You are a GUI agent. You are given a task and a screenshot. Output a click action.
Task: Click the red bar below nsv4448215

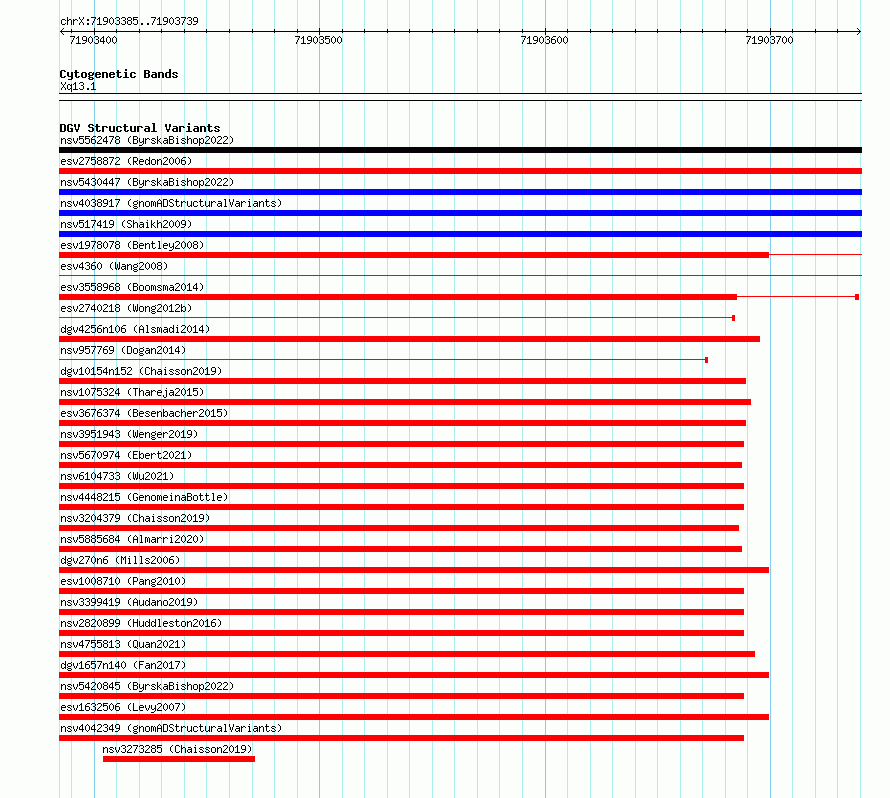coord(401,507)
